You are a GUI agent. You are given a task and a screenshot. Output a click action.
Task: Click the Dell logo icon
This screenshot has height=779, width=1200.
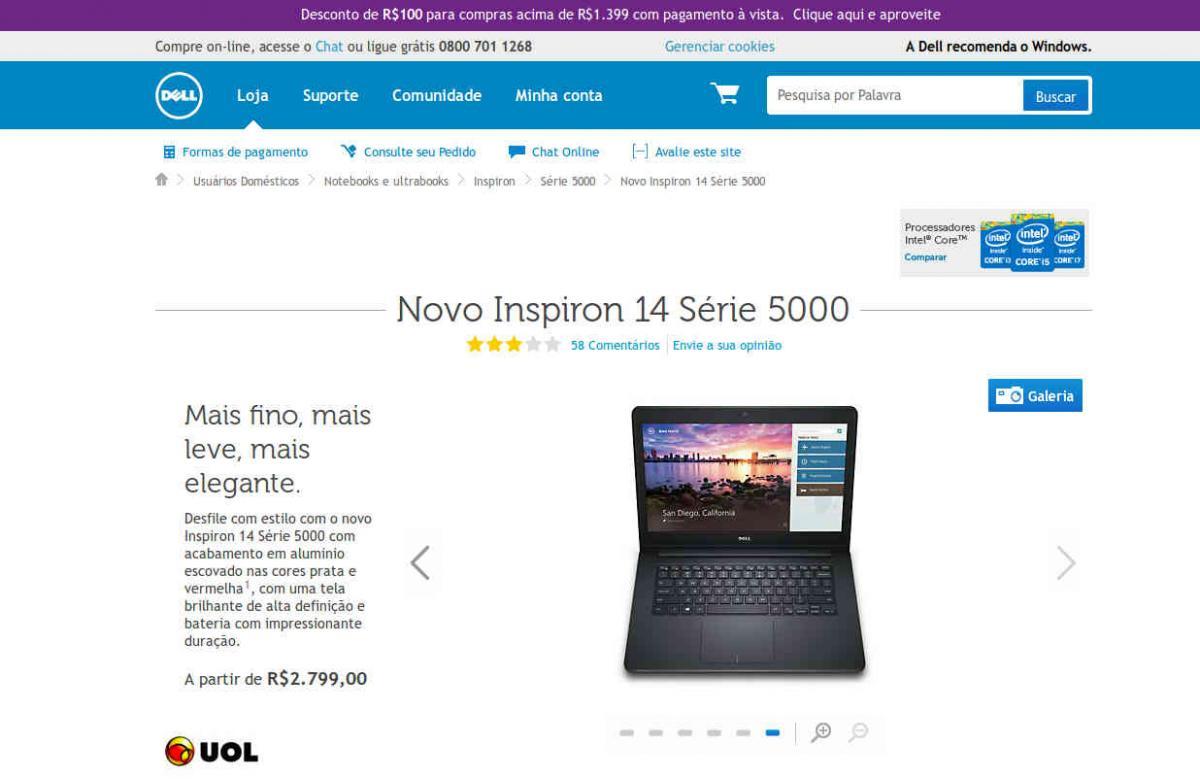[179, 96]
